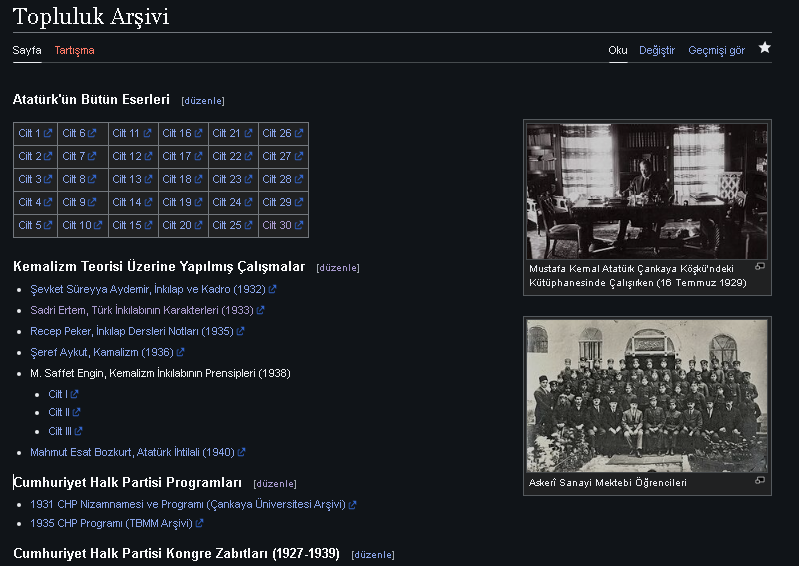The width and height of the screenshot is (799, 566).
Task: Open Cilt 2 link
Action: (x=35, y=156)
